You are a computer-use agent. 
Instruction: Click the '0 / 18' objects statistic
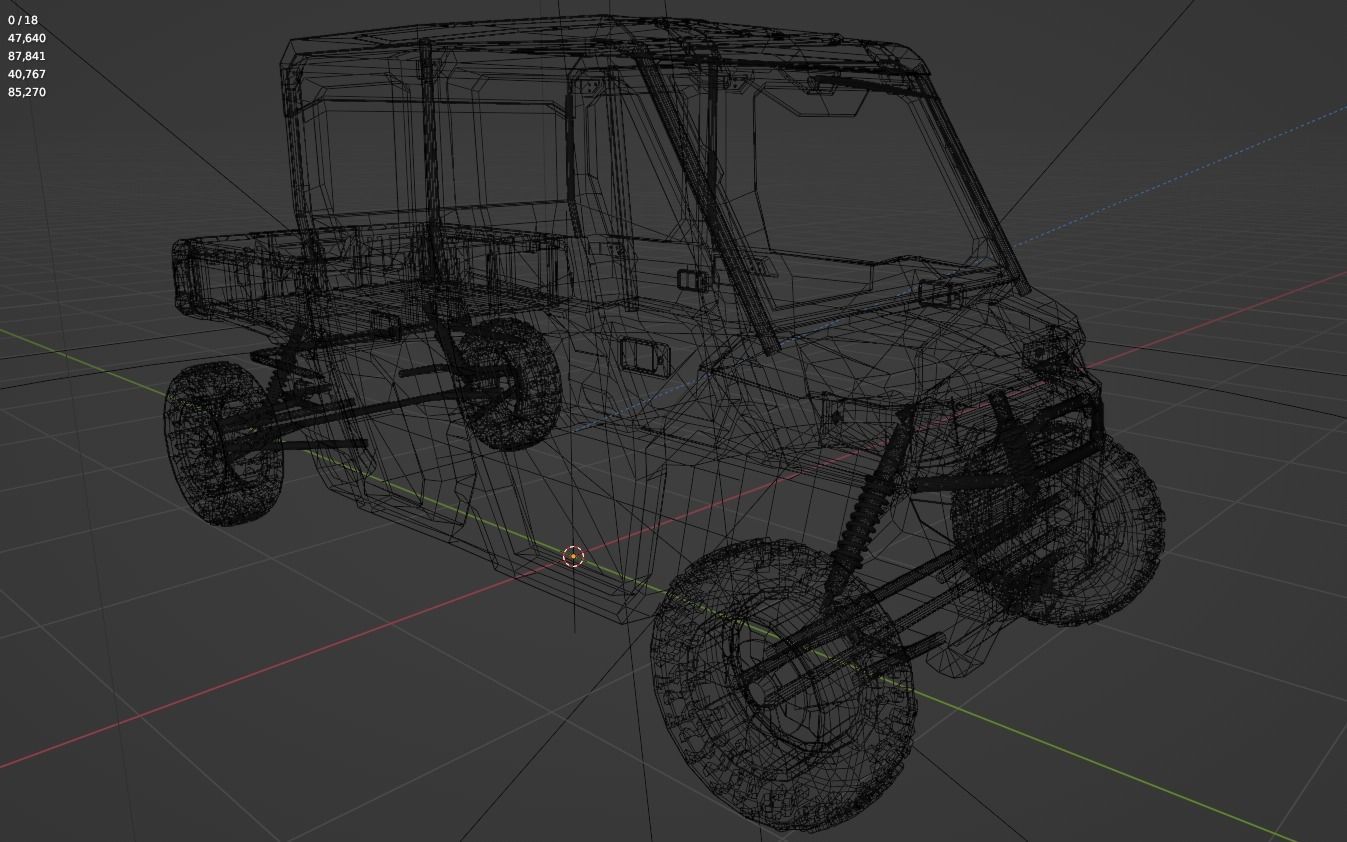pos(23,20)
